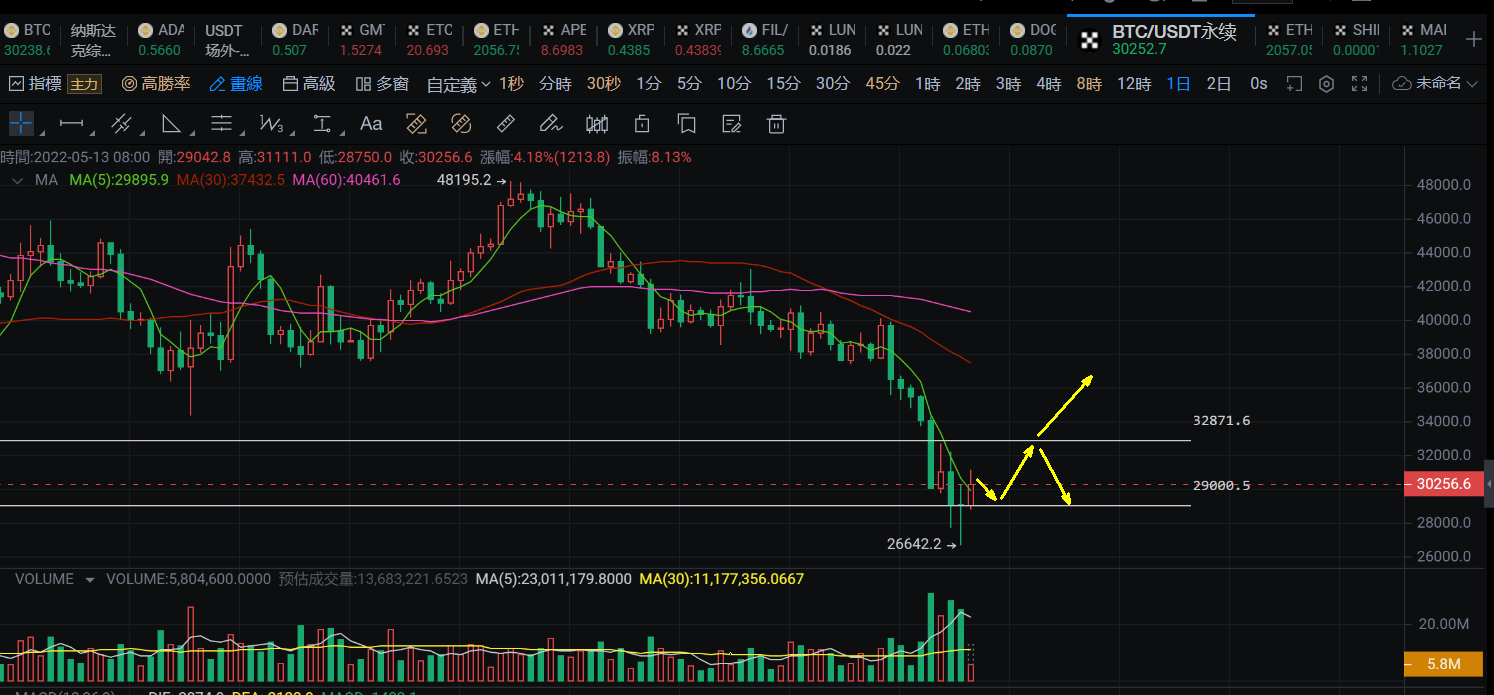Switch chart to 30秒 interval
This screenshot has width=1494, height=695.
(603, 84)
